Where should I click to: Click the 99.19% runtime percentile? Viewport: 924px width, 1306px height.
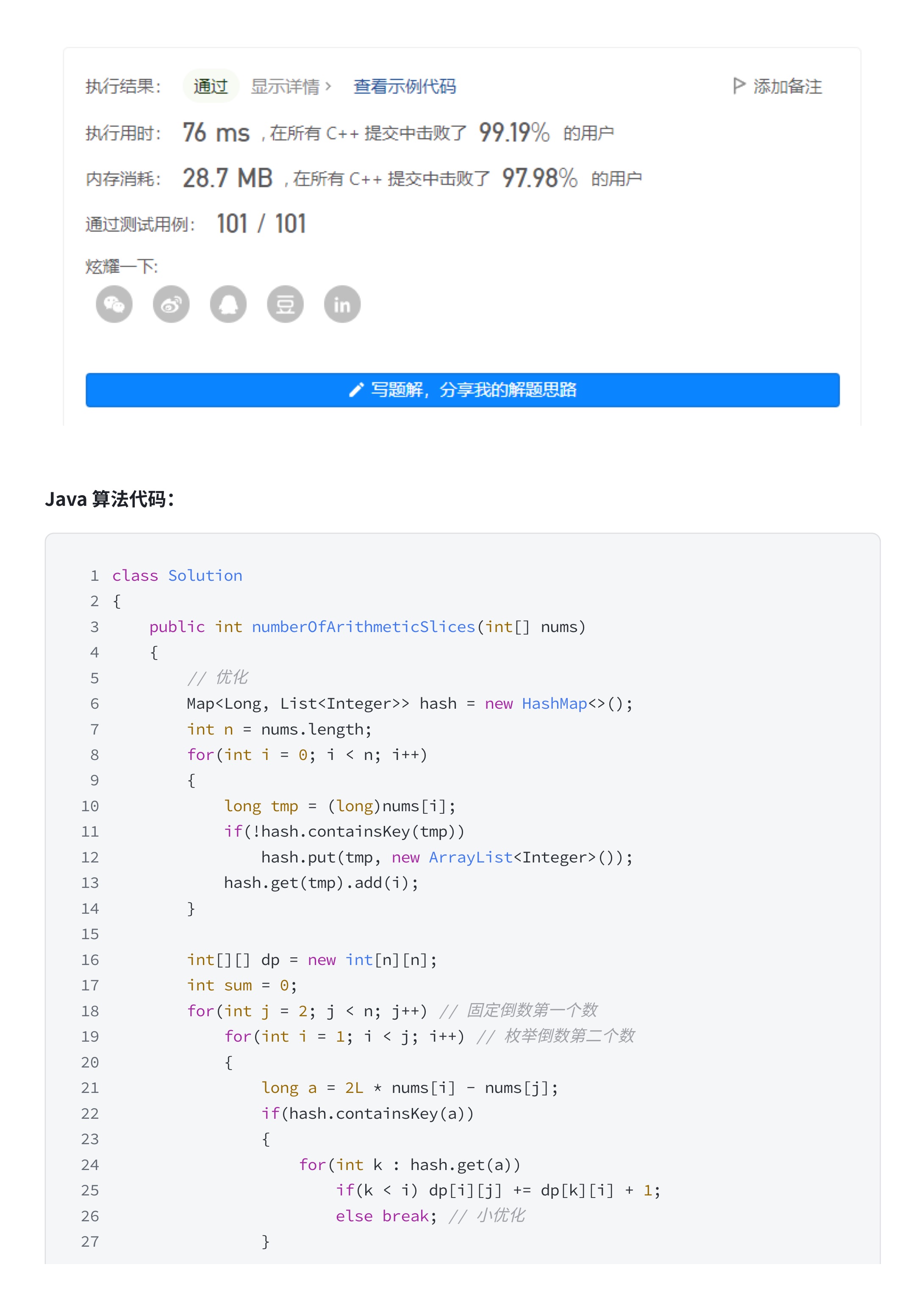[514, 133]
